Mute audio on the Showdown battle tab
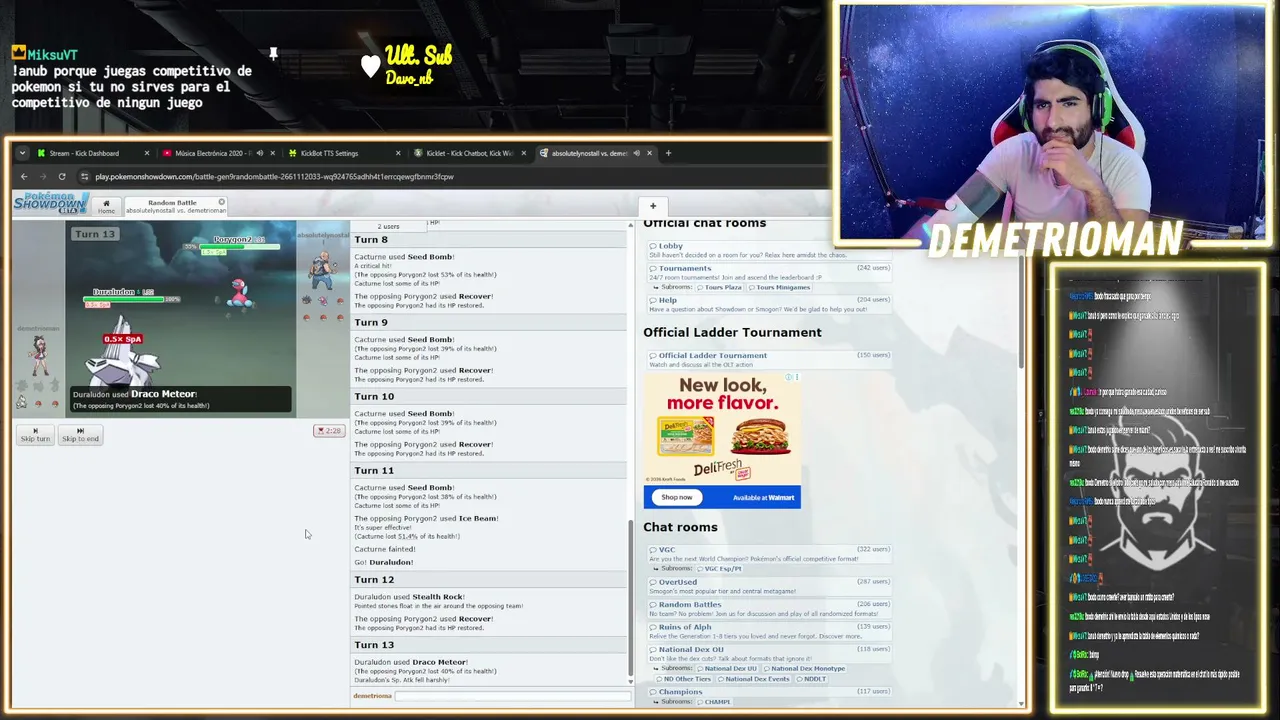This screenshot has width=1280, height=720. click(636, 153)
